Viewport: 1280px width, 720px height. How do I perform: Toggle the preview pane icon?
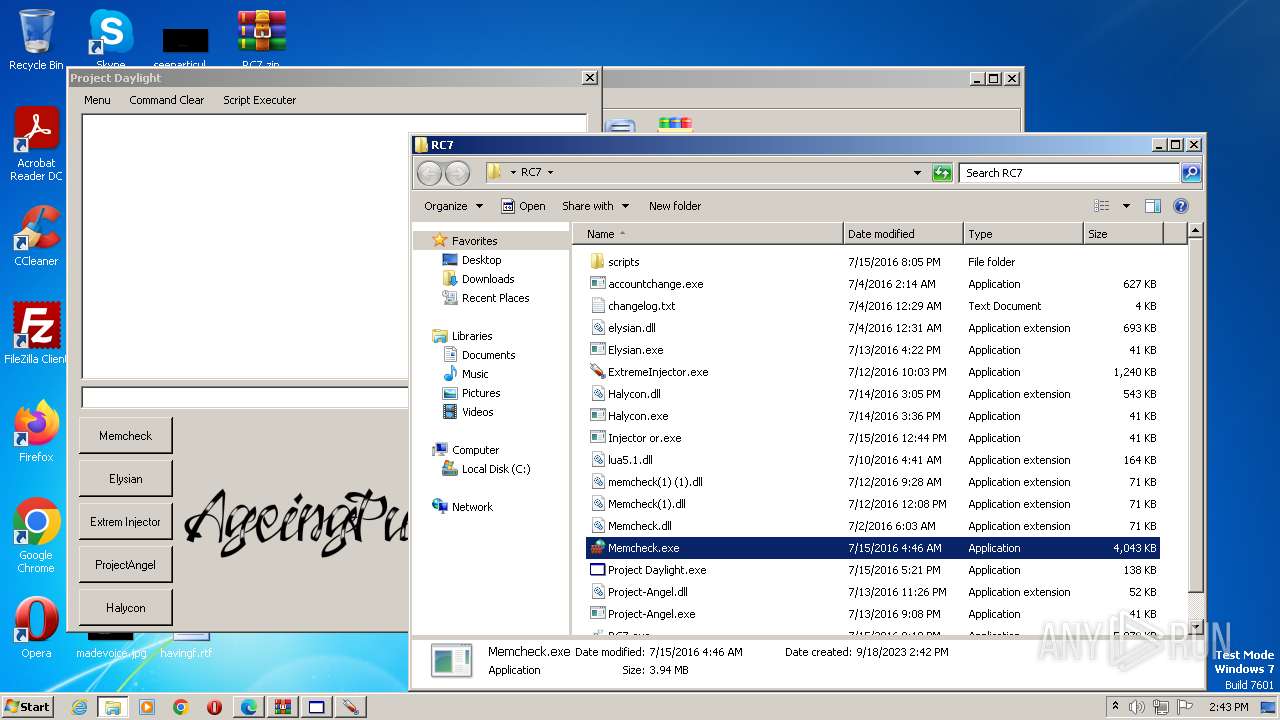pos(1152,206)
